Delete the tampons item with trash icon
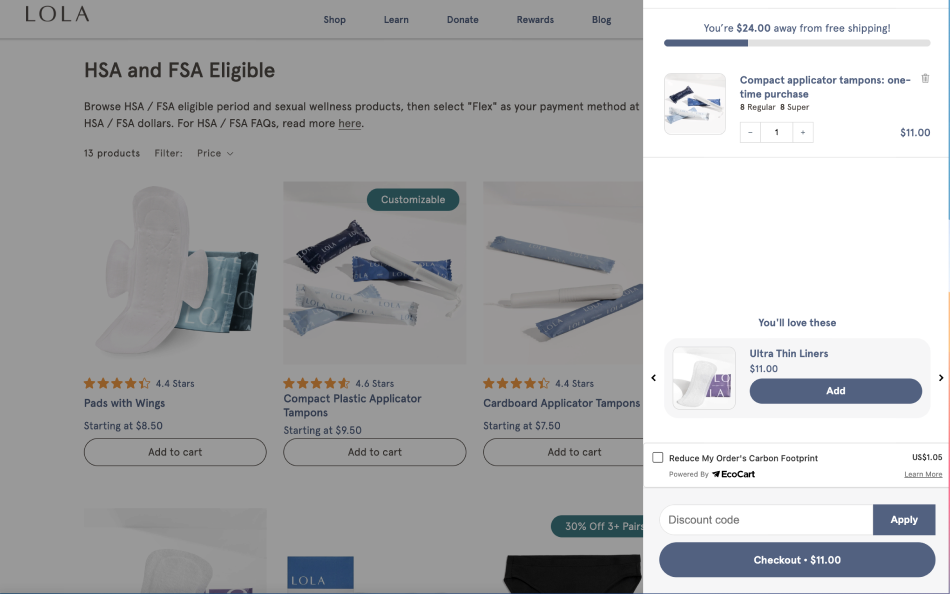The image size is (950, 594). pyautogui.click(x=925, y=79)
